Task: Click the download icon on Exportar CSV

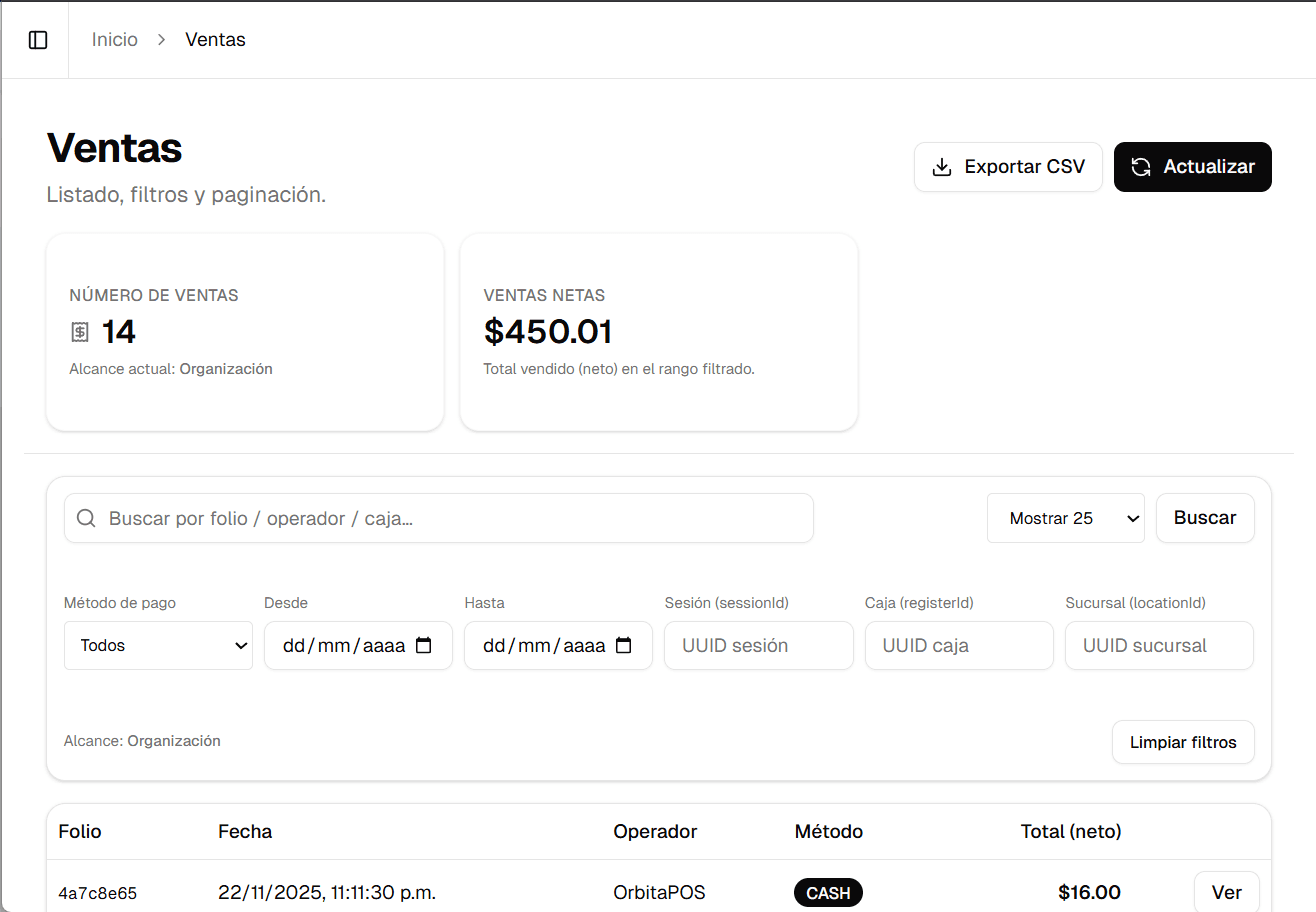Action: (x=941, y=167)
